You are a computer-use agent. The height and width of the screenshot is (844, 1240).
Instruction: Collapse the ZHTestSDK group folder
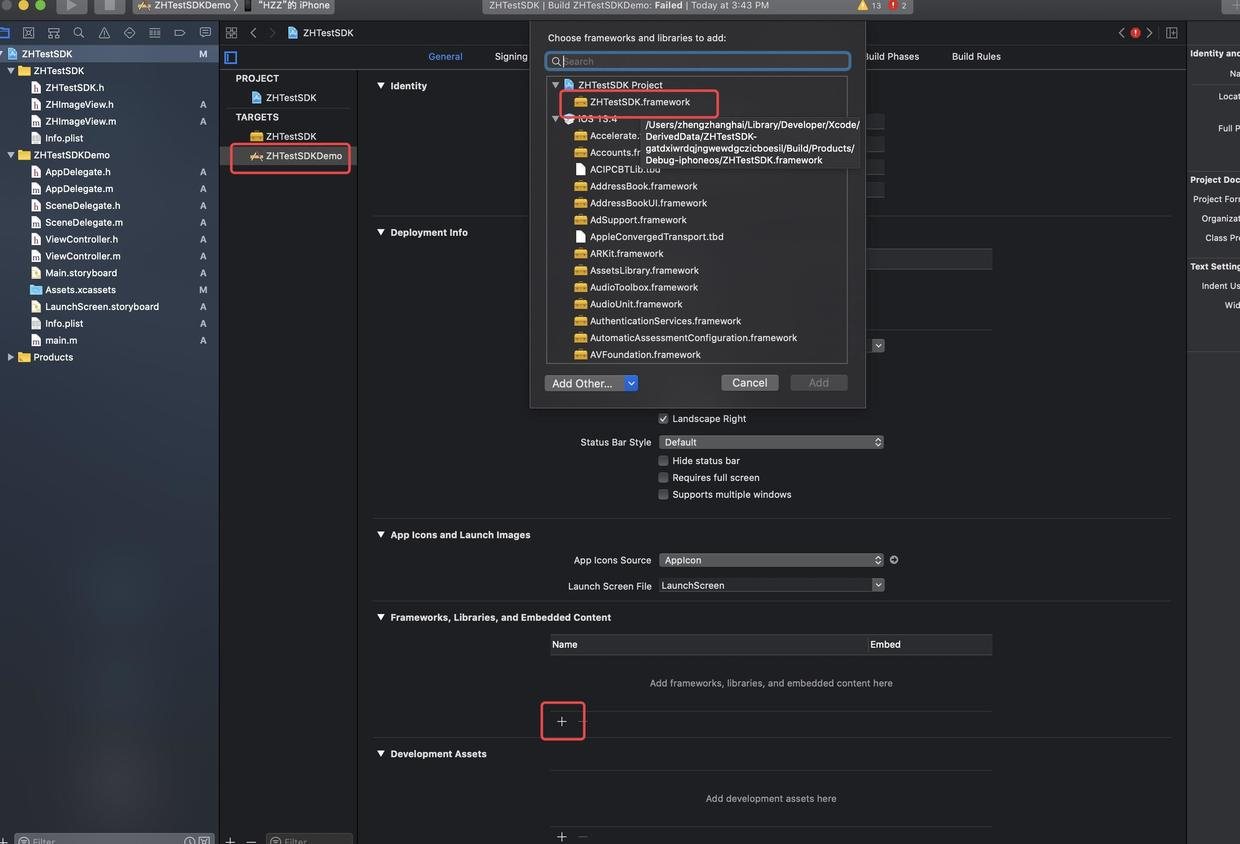(11, 71)
